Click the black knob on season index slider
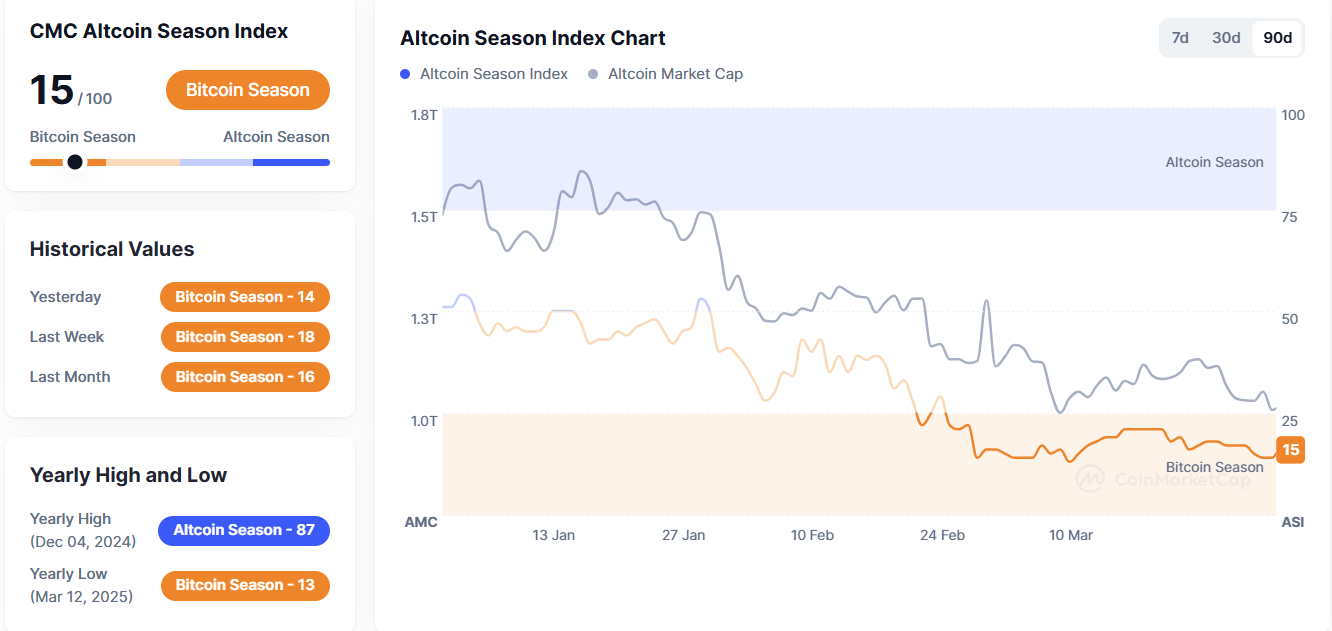This screenshot has height=631, width=1332. click(74, 162)
